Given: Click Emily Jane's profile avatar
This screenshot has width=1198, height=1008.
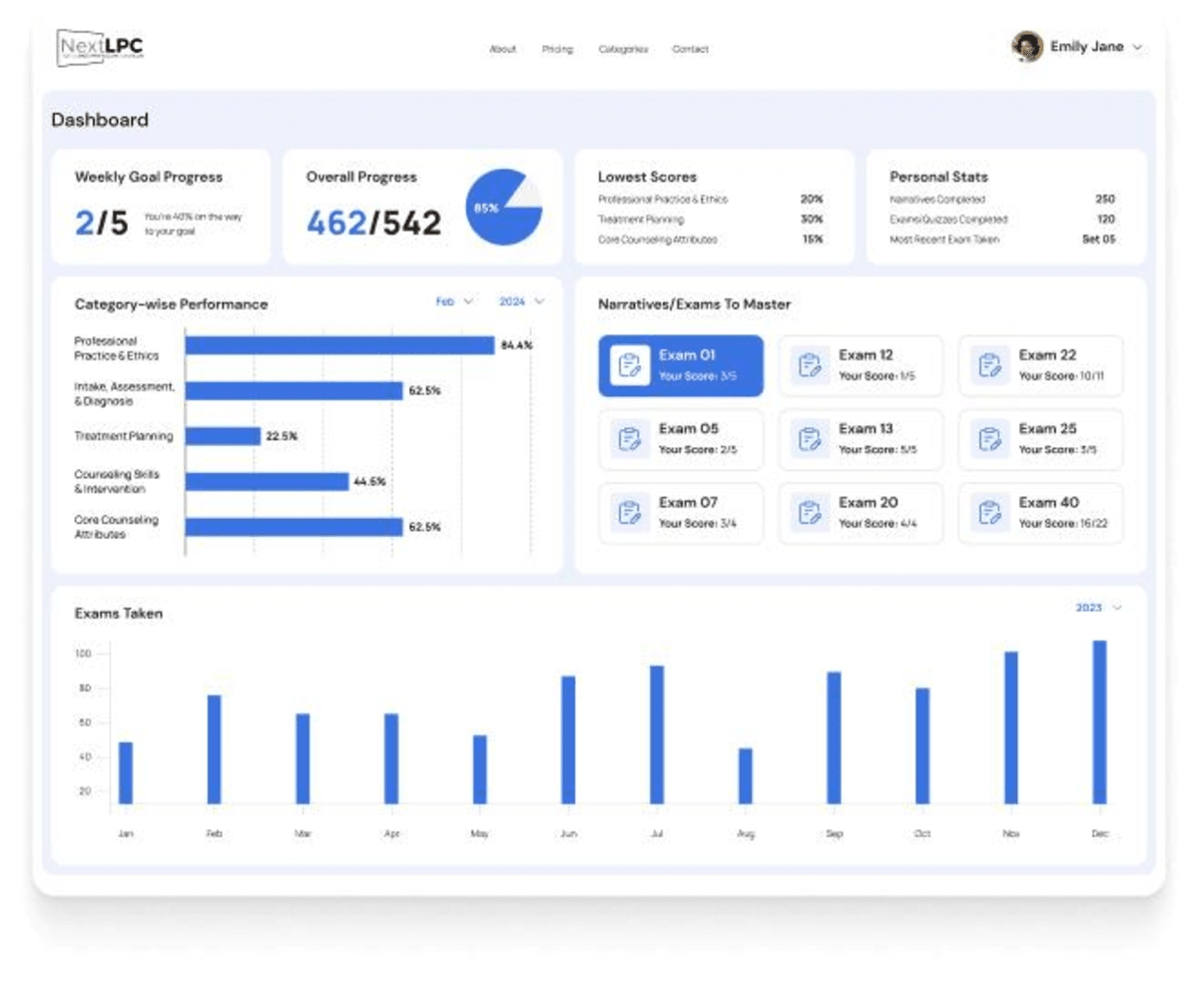Looking at the screenshot, I should click(1026, 47).
